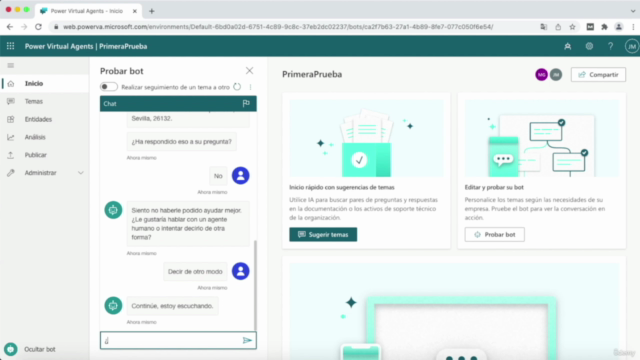The width and height of the screenshot is (640, 360).
Task: Go forward in browser
Action: [24, 27]
